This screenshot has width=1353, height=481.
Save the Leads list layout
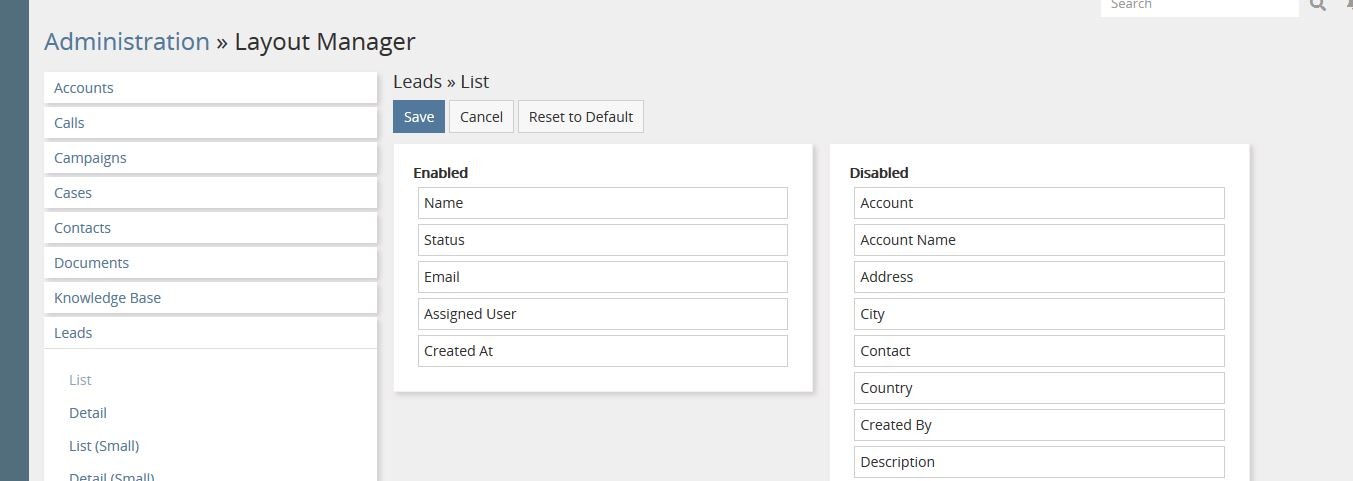(418, 117)
